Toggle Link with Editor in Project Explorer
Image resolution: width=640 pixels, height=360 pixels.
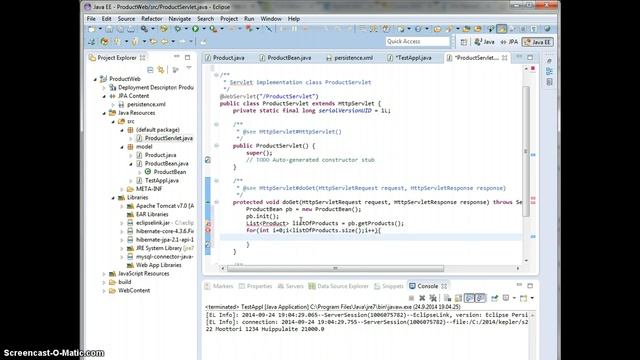[161, 70]
